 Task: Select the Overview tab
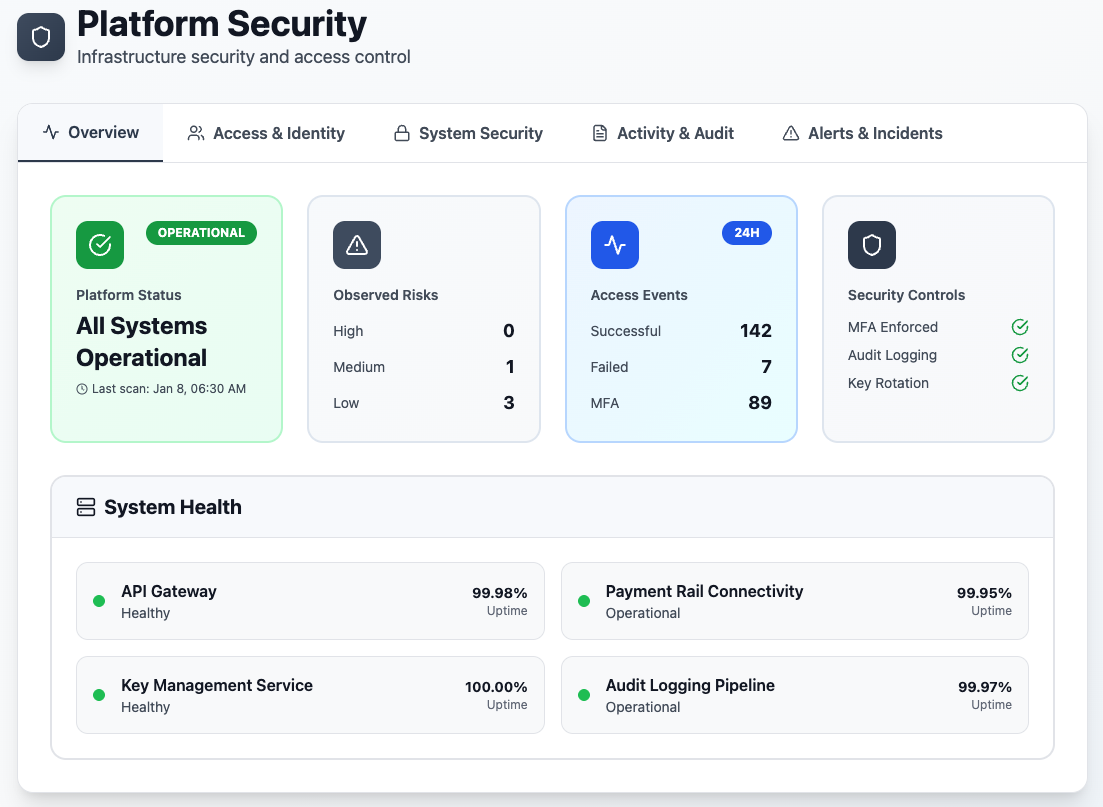[x=91, y=133]
